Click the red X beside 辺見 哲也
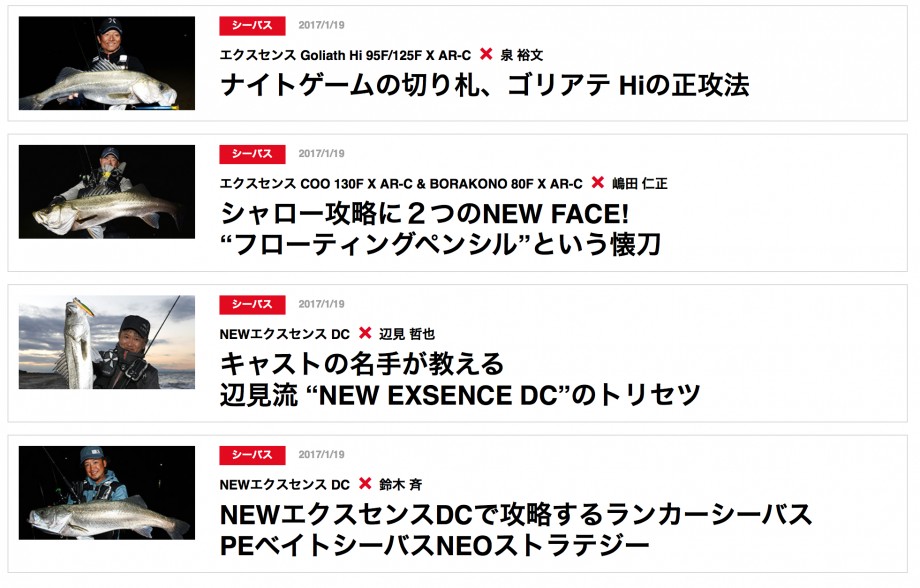Image resolution: width=920 pixels, height=588 pixels. 365,333
